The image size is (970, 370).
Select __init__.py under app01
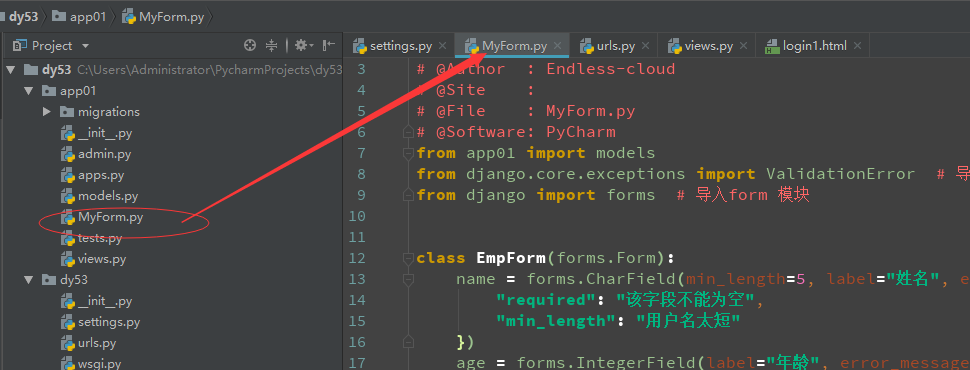[105, 133]
